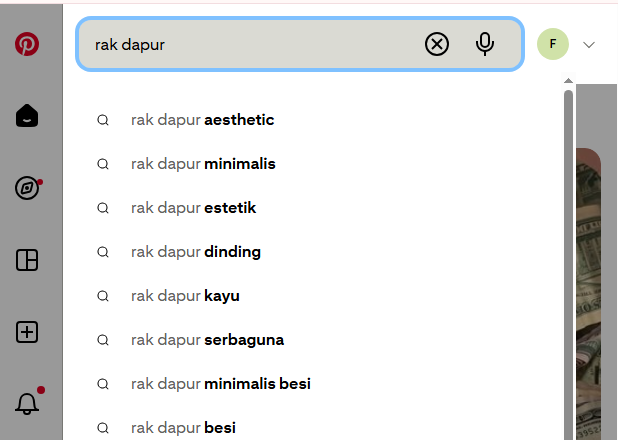The width and height of the screenshot is (618, 440).
Task: Expand the accounts chevron dropdown
Action: click(x=589, y=45)
